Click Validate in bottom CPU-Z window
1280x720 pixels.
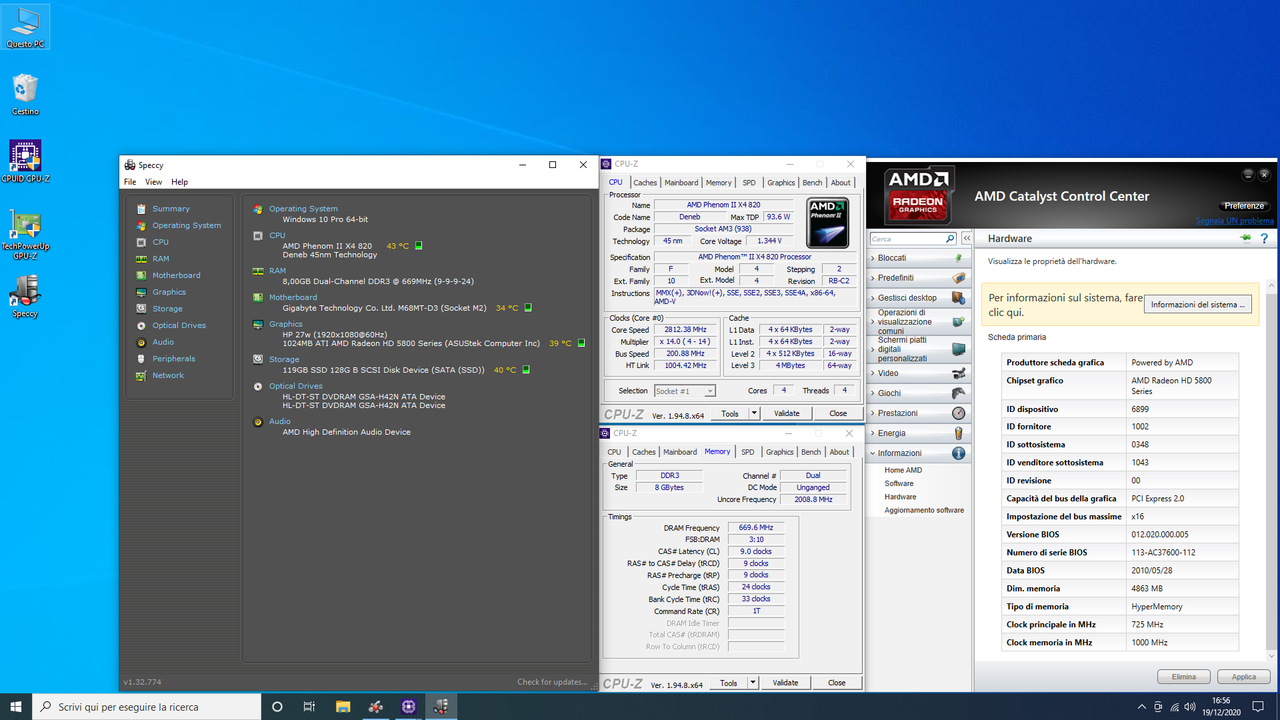click(785, 683)
